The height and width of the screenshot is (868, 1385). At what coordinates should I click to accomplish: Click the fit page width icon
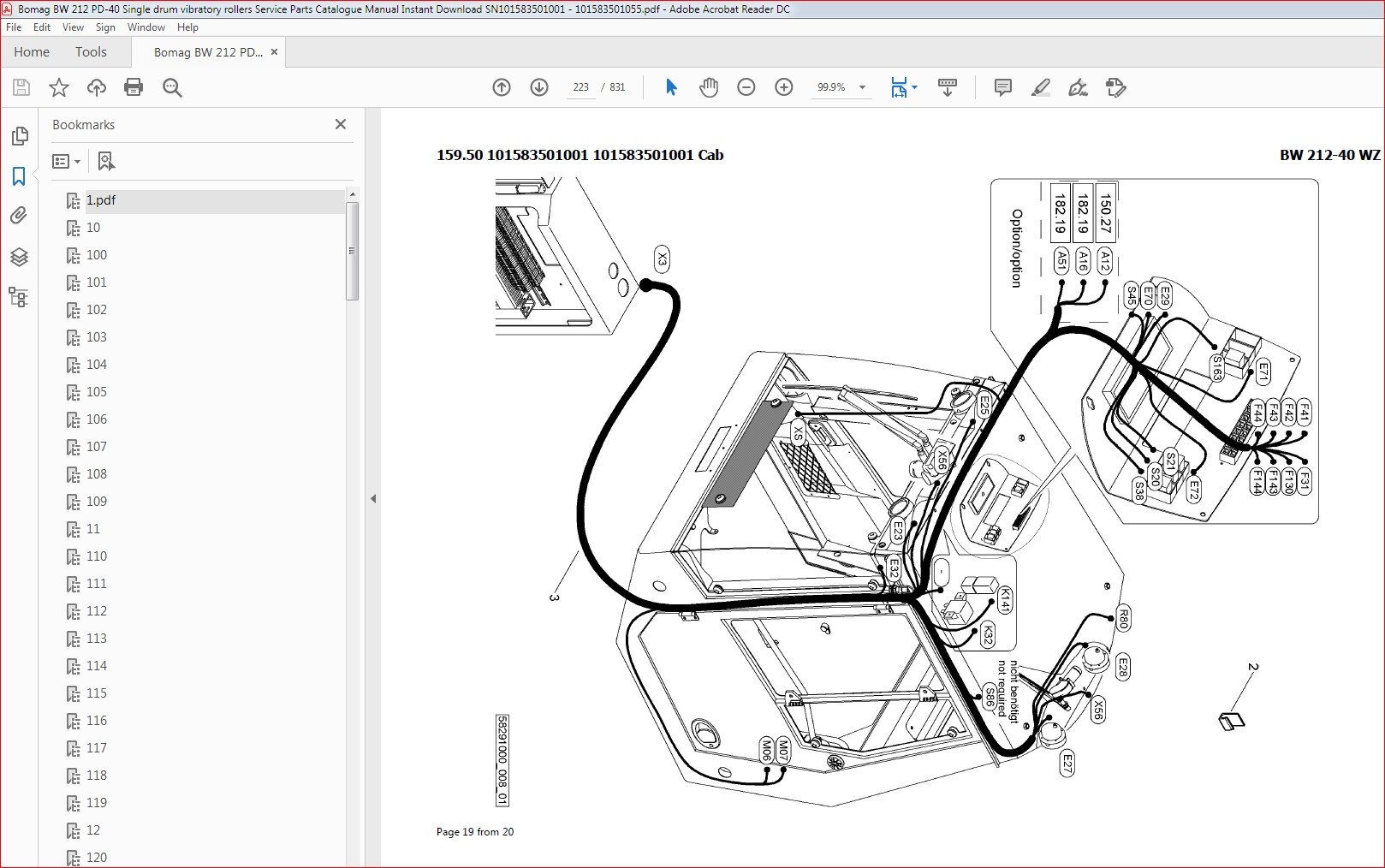tap(899, 87)
